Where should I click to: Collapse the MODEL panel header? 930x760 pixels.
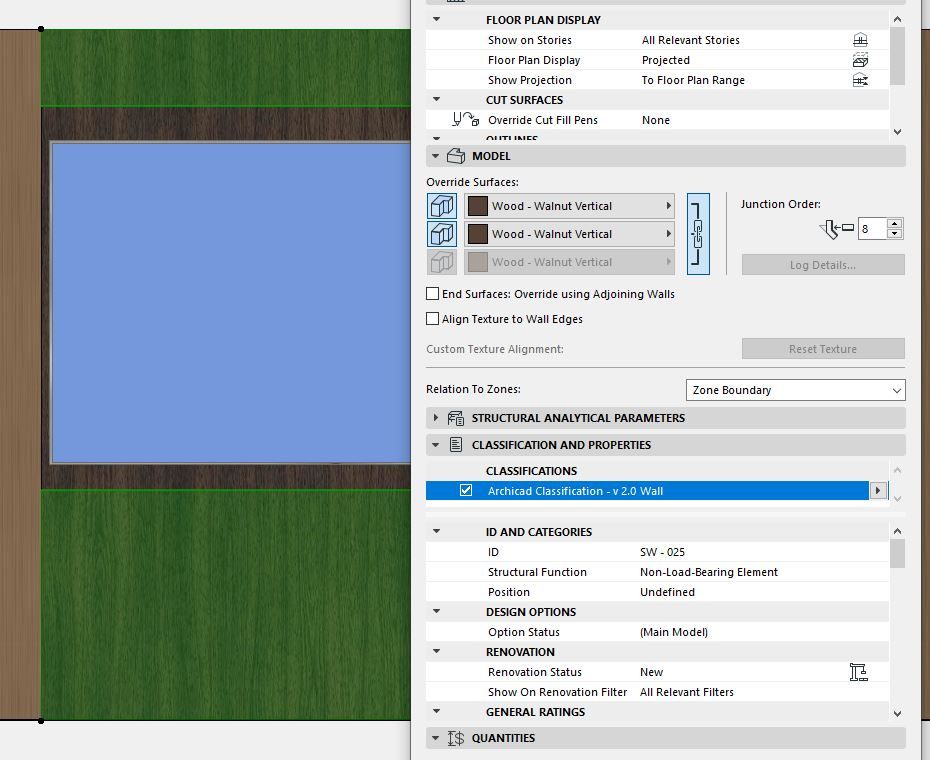(x=436, y=156)
